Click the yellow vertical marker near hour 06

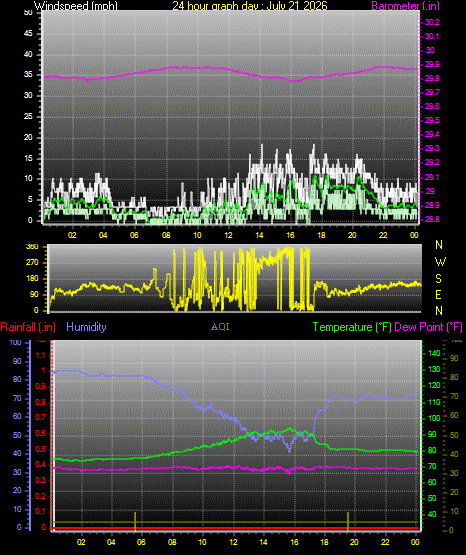click(x=135, y=521)
